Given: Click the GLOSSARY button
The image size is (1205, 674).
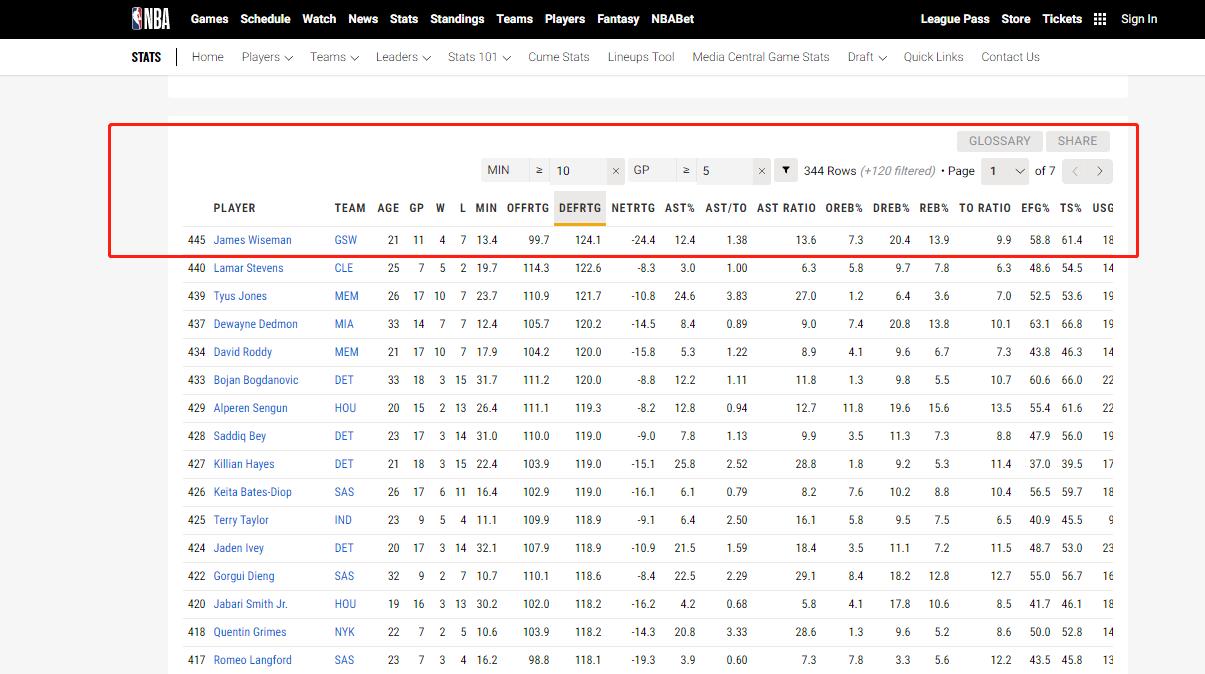Looking at the screenshot, I should [999, 141].
